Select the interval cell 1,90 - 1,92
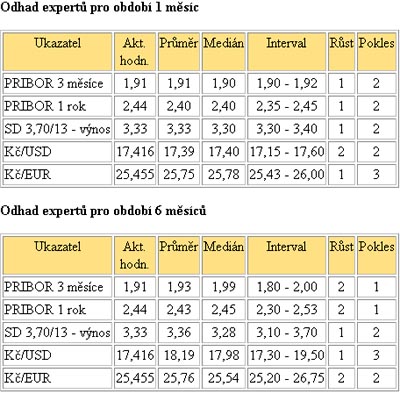This screenshot has width=400, height=394. pos(286,83)
